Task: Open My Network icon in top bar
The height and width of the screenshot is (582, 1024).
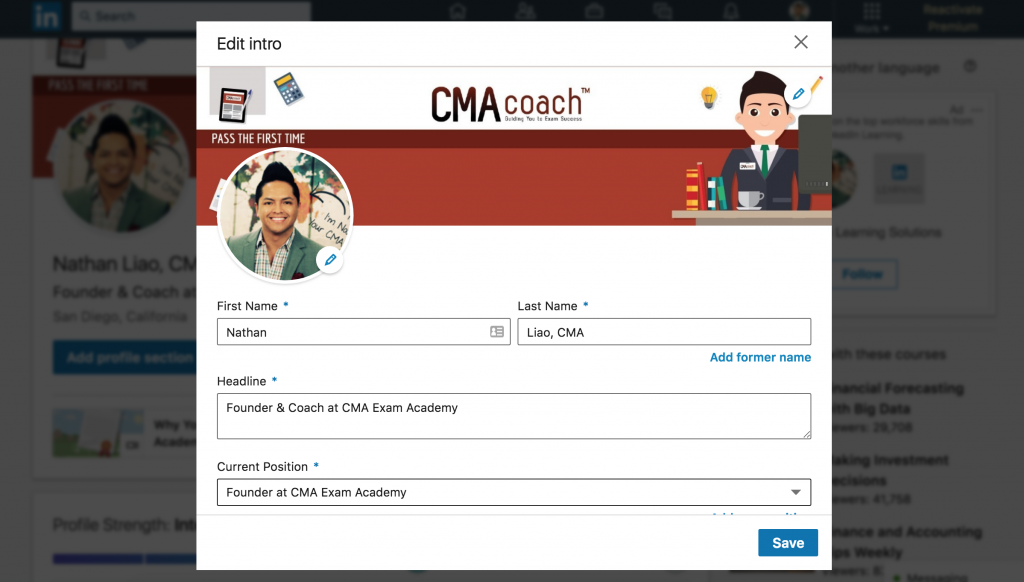Action: pyautogui.click(x=526, y=12)
